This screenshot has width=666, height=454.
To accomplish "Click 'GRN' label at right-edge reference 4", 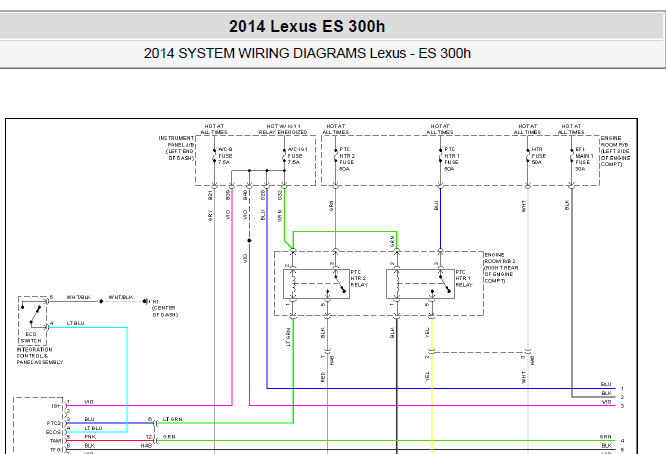I will point(606,437).
